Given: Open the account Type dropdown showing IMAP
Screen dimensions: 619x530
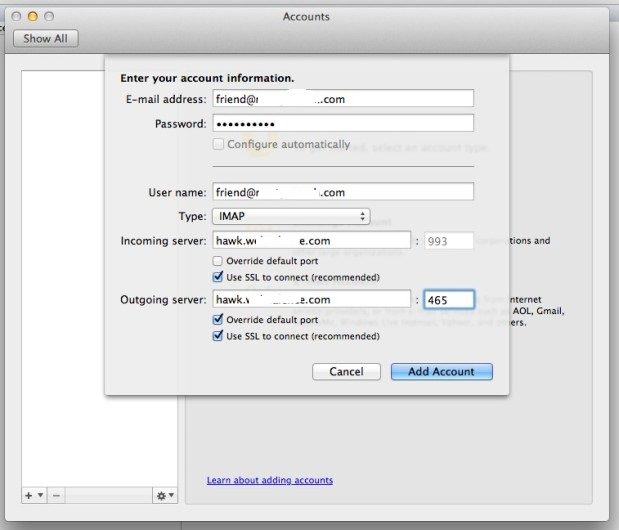Looking at the screenshot, I should coord(291,216).
